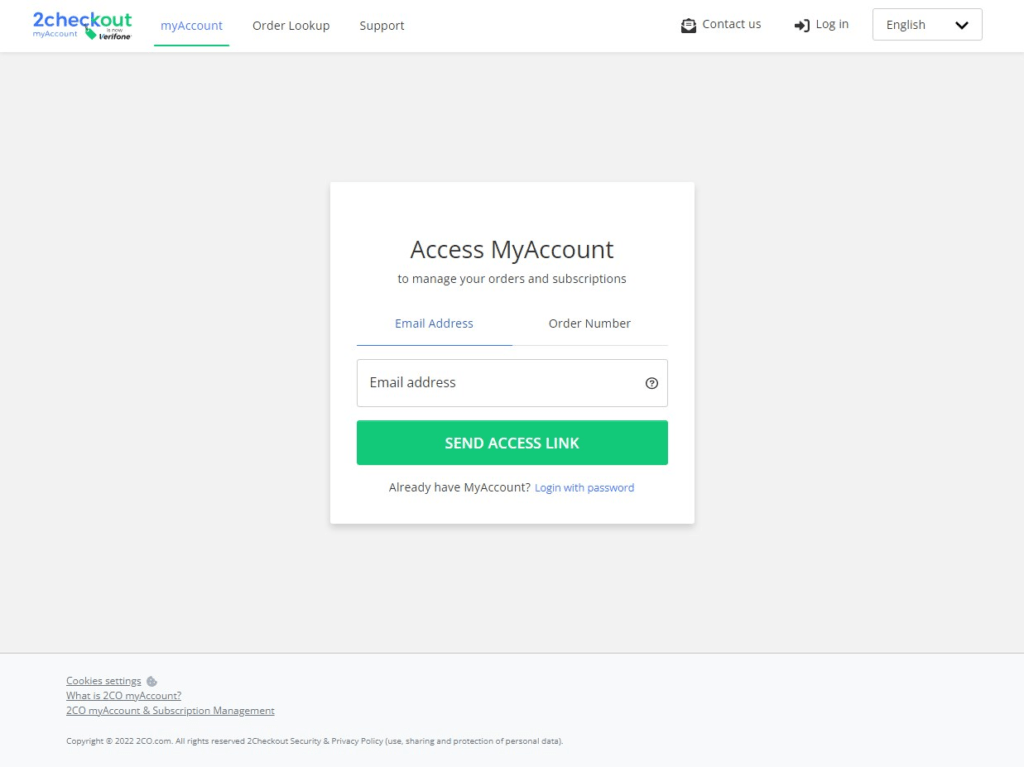Open Order Lookup in top navigation
Image resolution: width=1024 pixels, height=767 pixels.
click(x=291, y=25)
